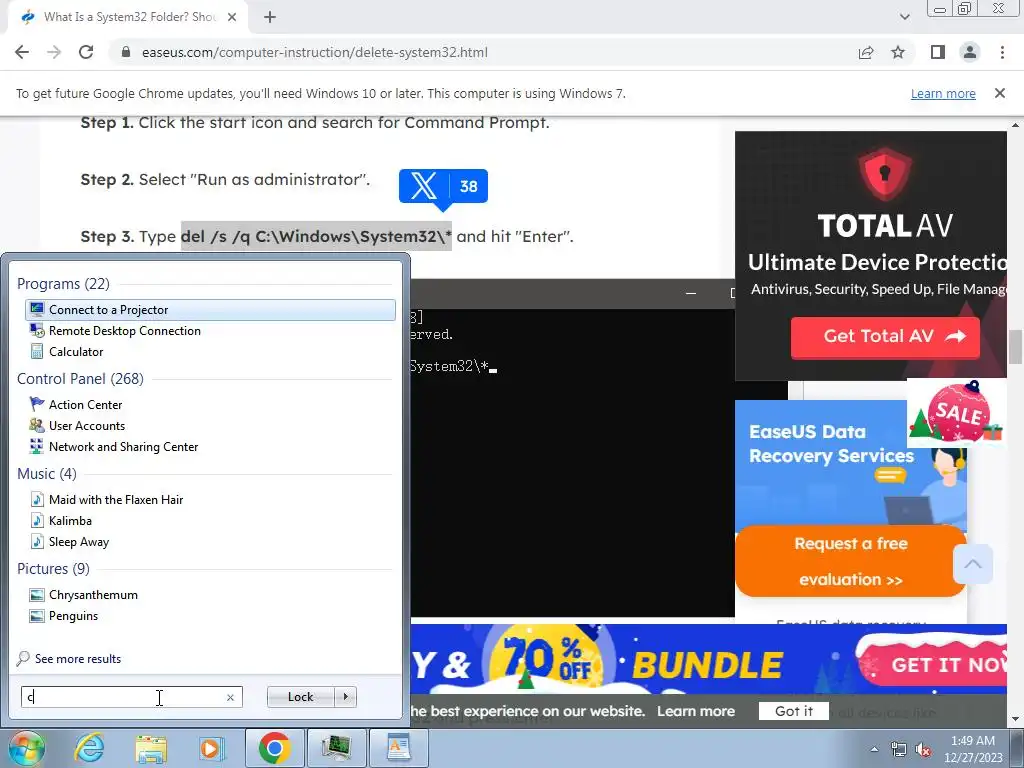Click the address bar URL
Image resolution: width=1024 pixels, height=768 pixels.
[314, 52]
